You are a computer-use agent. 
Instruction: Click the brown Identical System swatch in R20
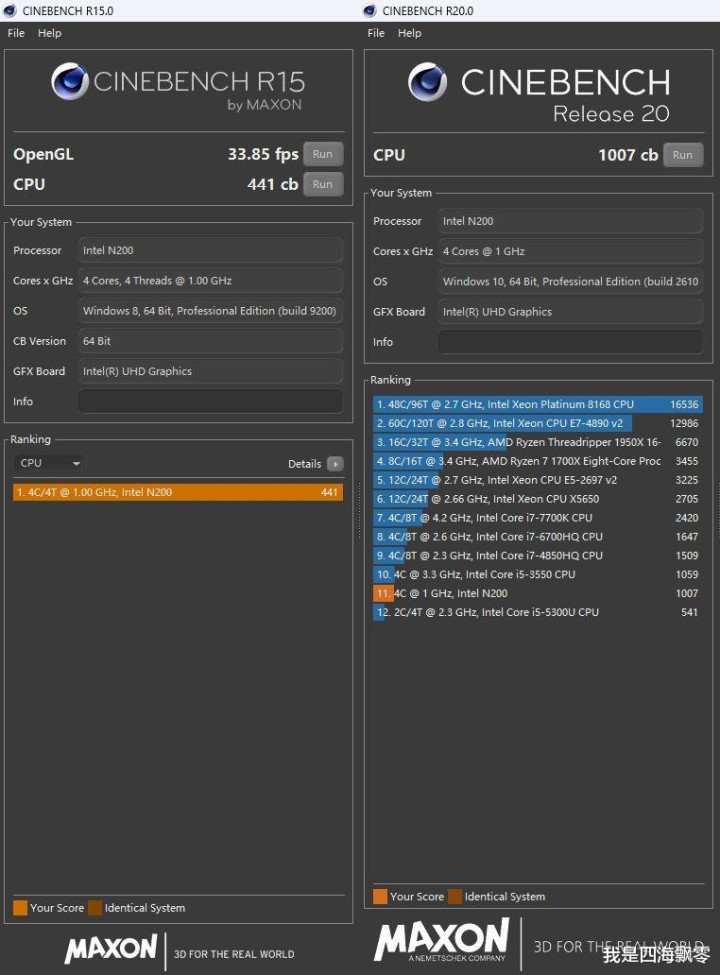coord(455,896)
